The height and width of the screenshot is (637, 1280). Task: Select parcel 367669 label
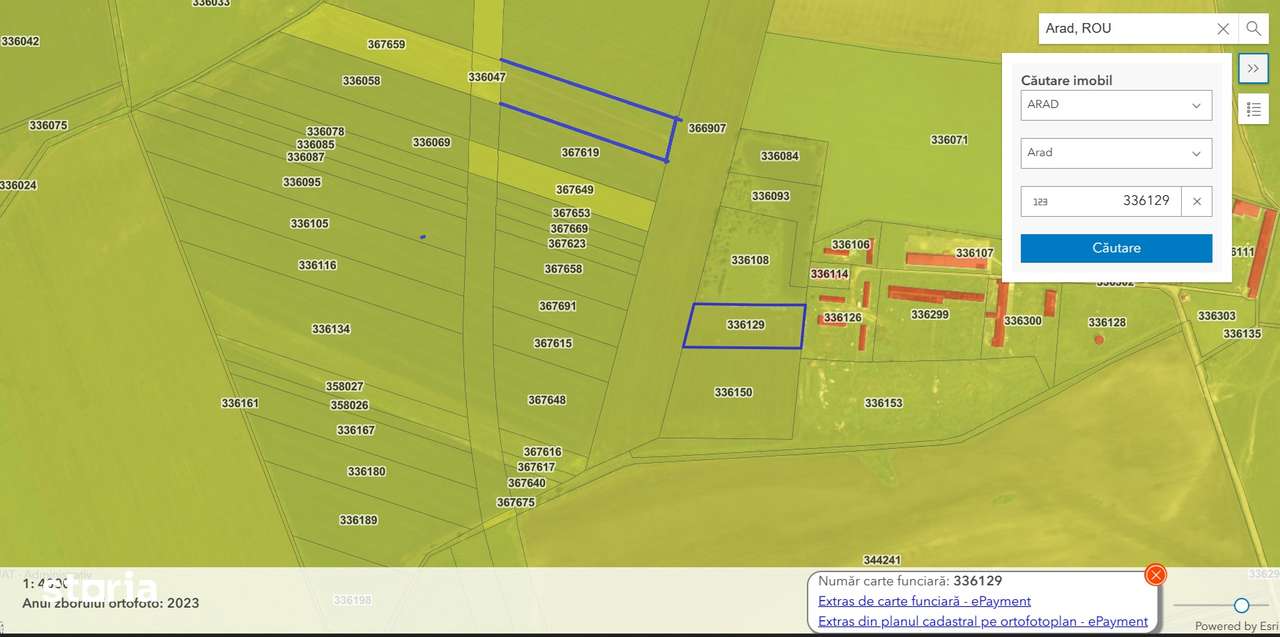click(x=569, y=229)
